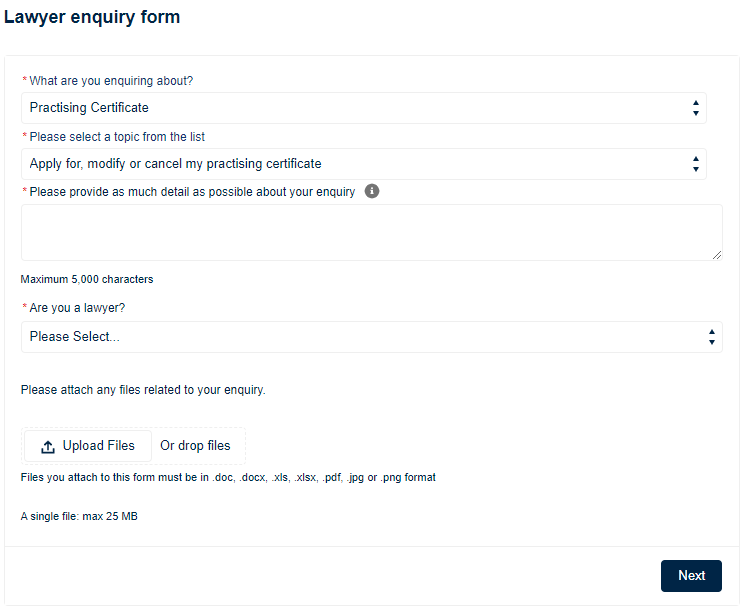Click the Next button
Image resolution: width=745 pixels, height=613 pixels.
[x=691, y=575]
